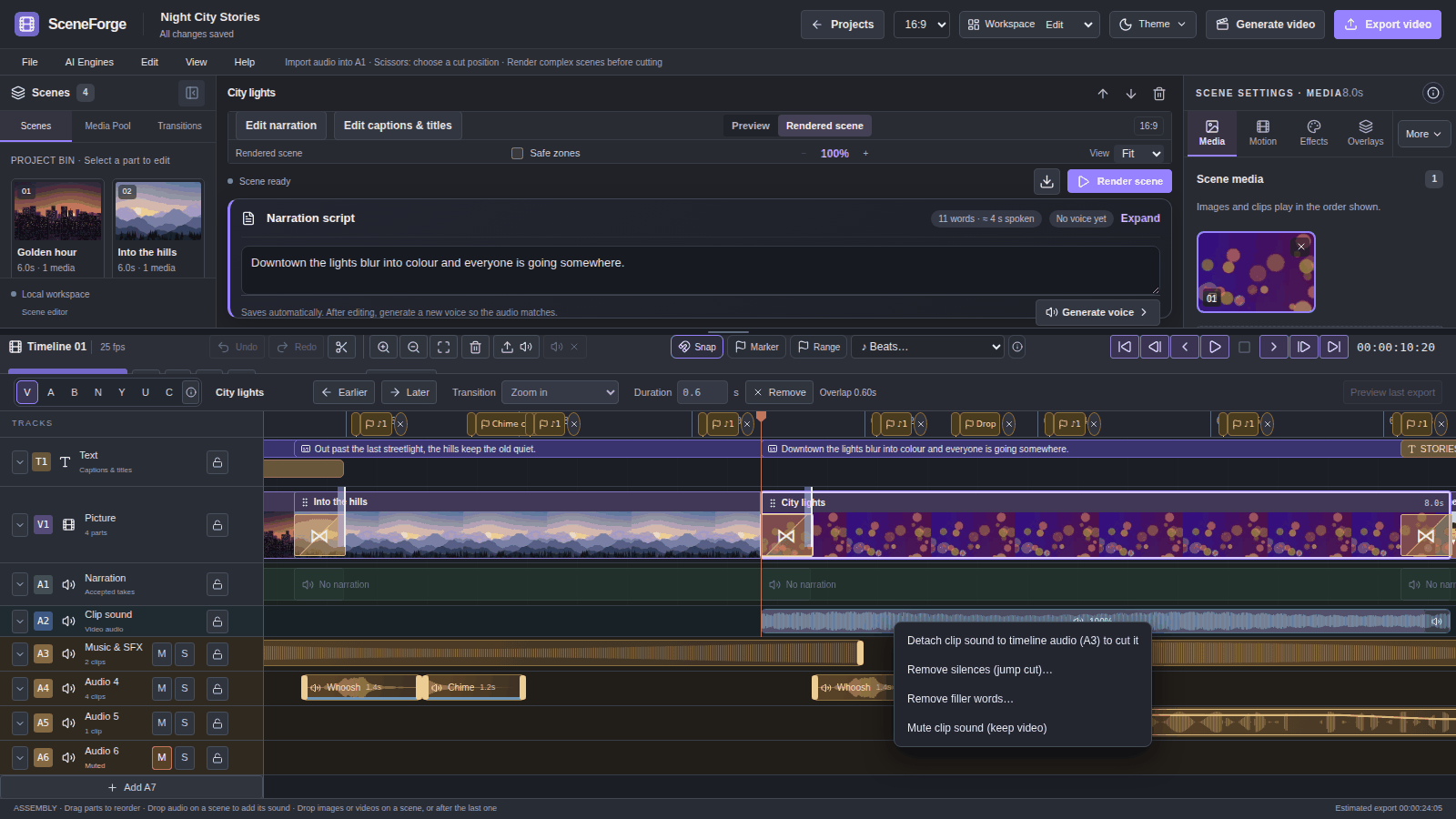Open scene settings info
Image resolution: width=1456 pixels, height=819 pixels.
1433,93
